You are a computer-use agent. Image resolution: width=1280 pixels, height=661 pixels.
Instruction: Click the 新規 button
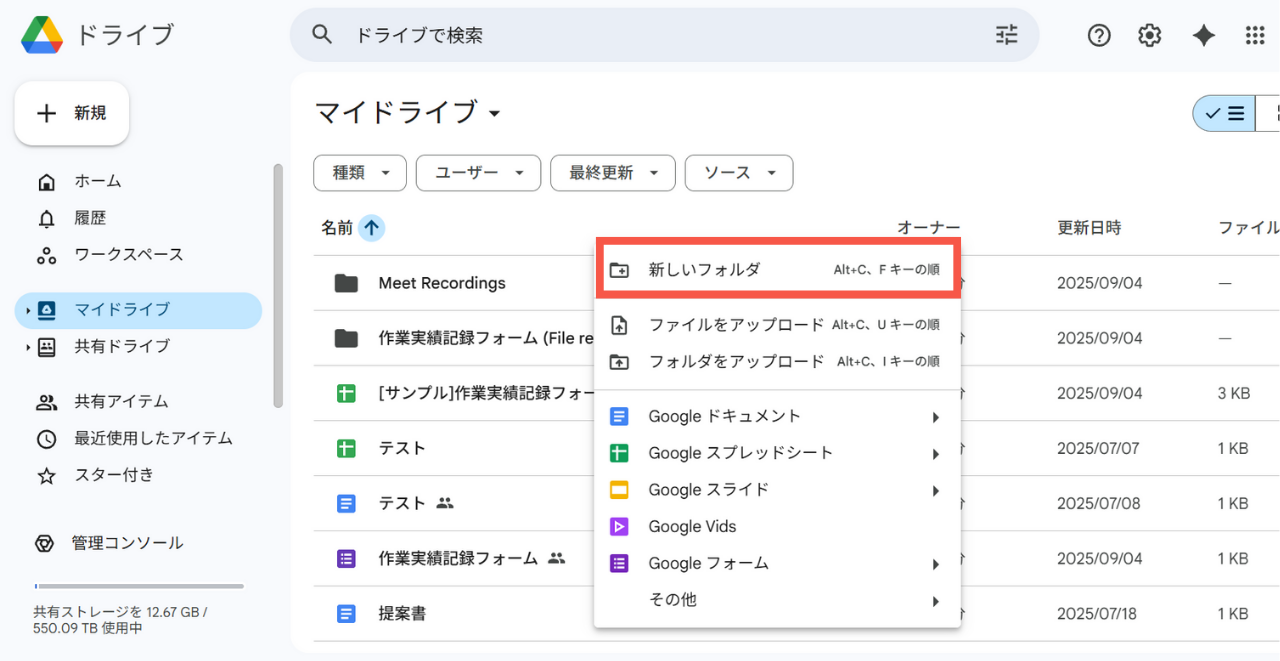[71, 112]
